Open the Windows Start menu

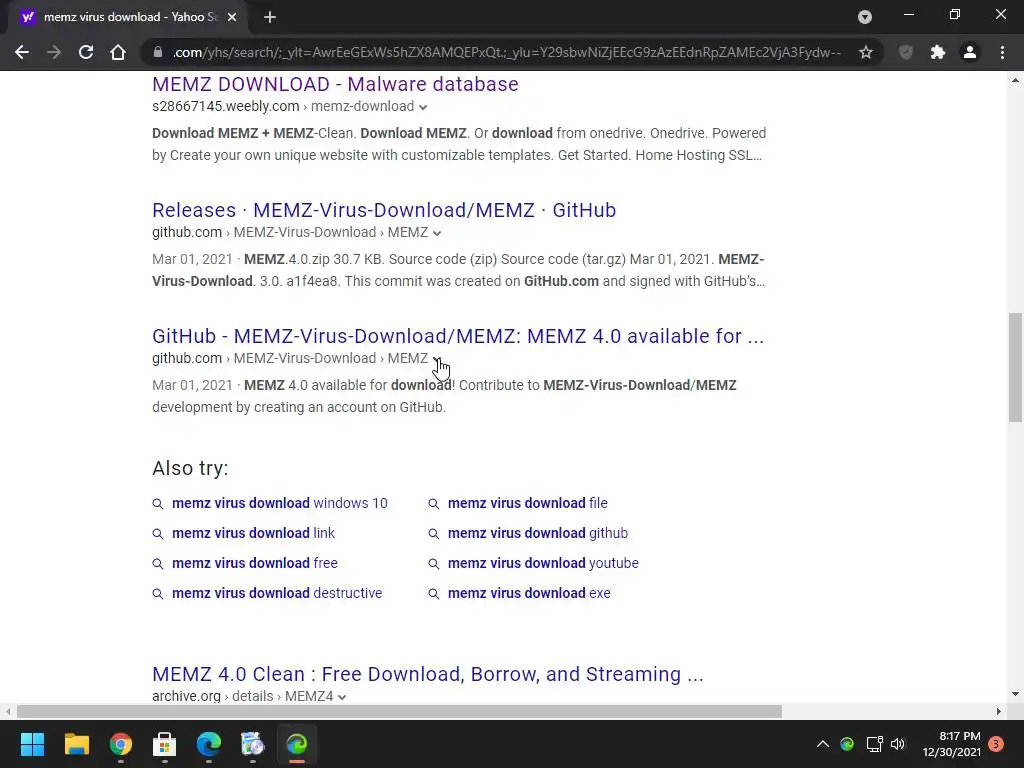tap(32, 744)
